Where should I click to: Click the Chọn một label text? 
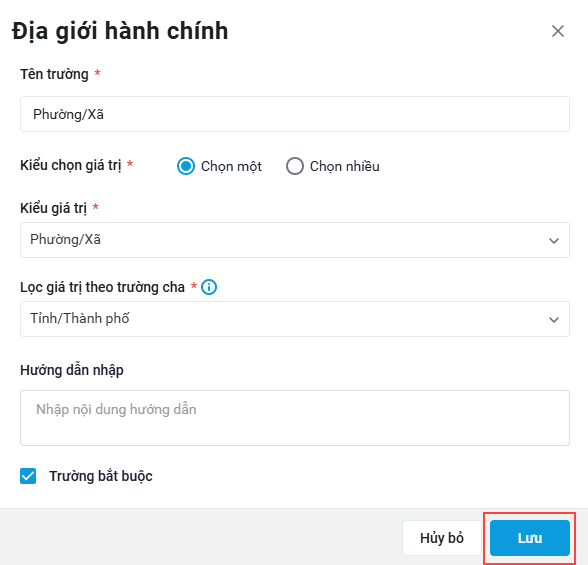pos(231,166)
